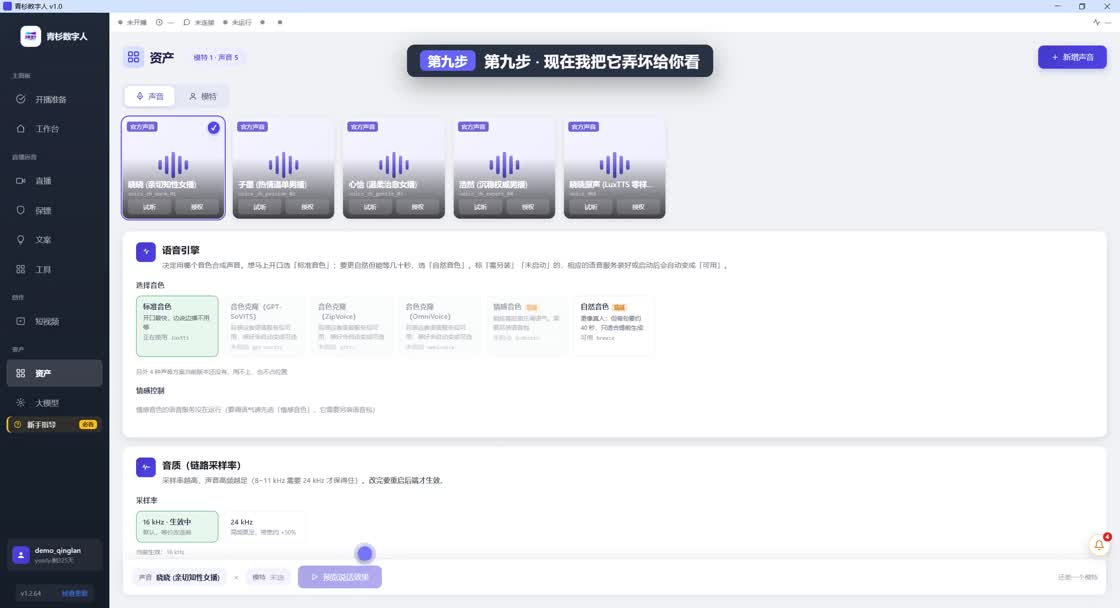Viewport: 1120px width, 608px height.
Task: Click waveform icon on 晓晓原声 LuxTTS card
Action: [x=614, y=164]
